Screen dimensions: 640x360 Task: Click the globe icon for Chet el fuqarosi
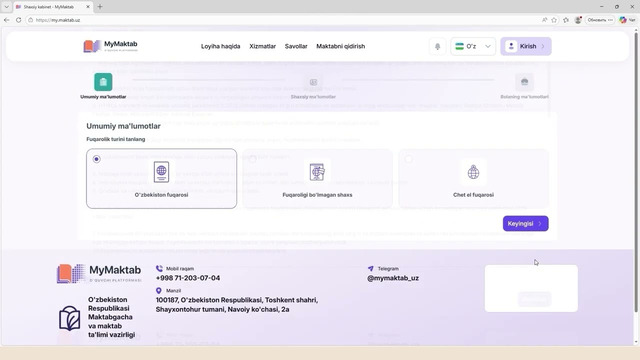[x=473, y=172]
